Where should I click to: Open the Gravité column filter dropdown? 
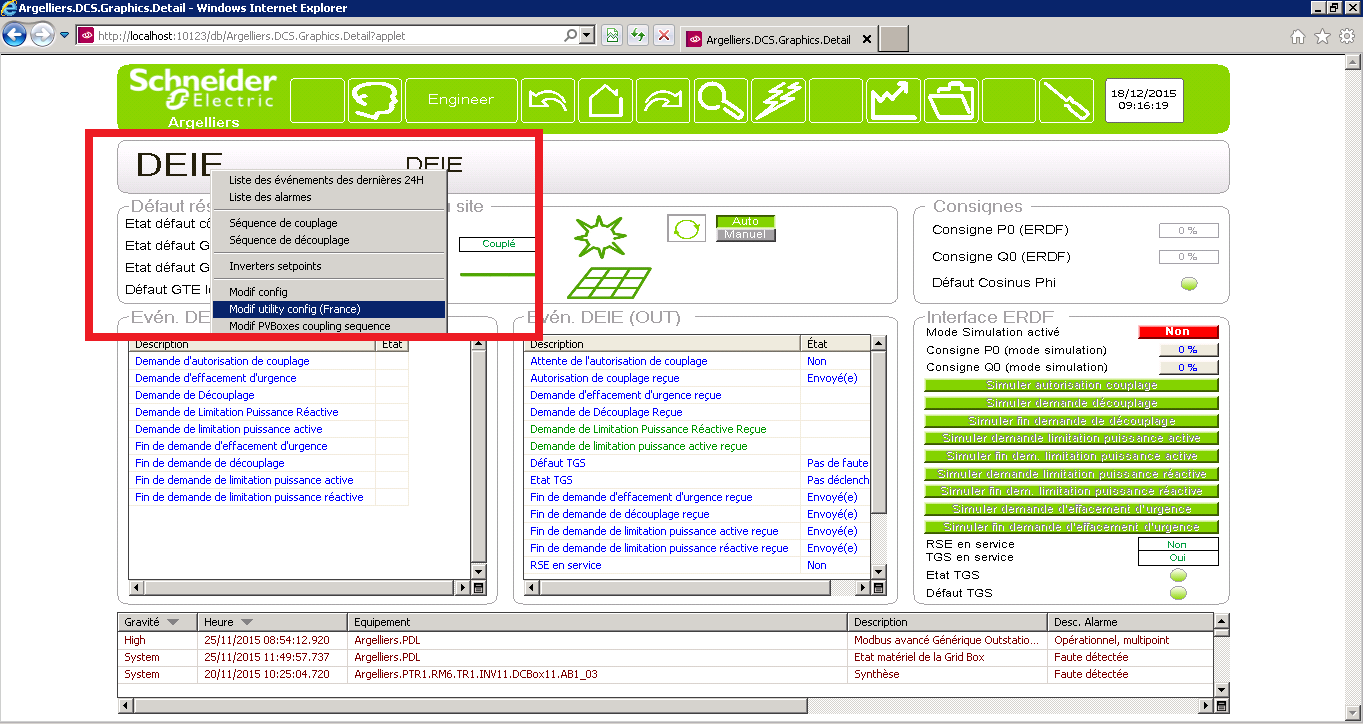(x=173, y=622)
